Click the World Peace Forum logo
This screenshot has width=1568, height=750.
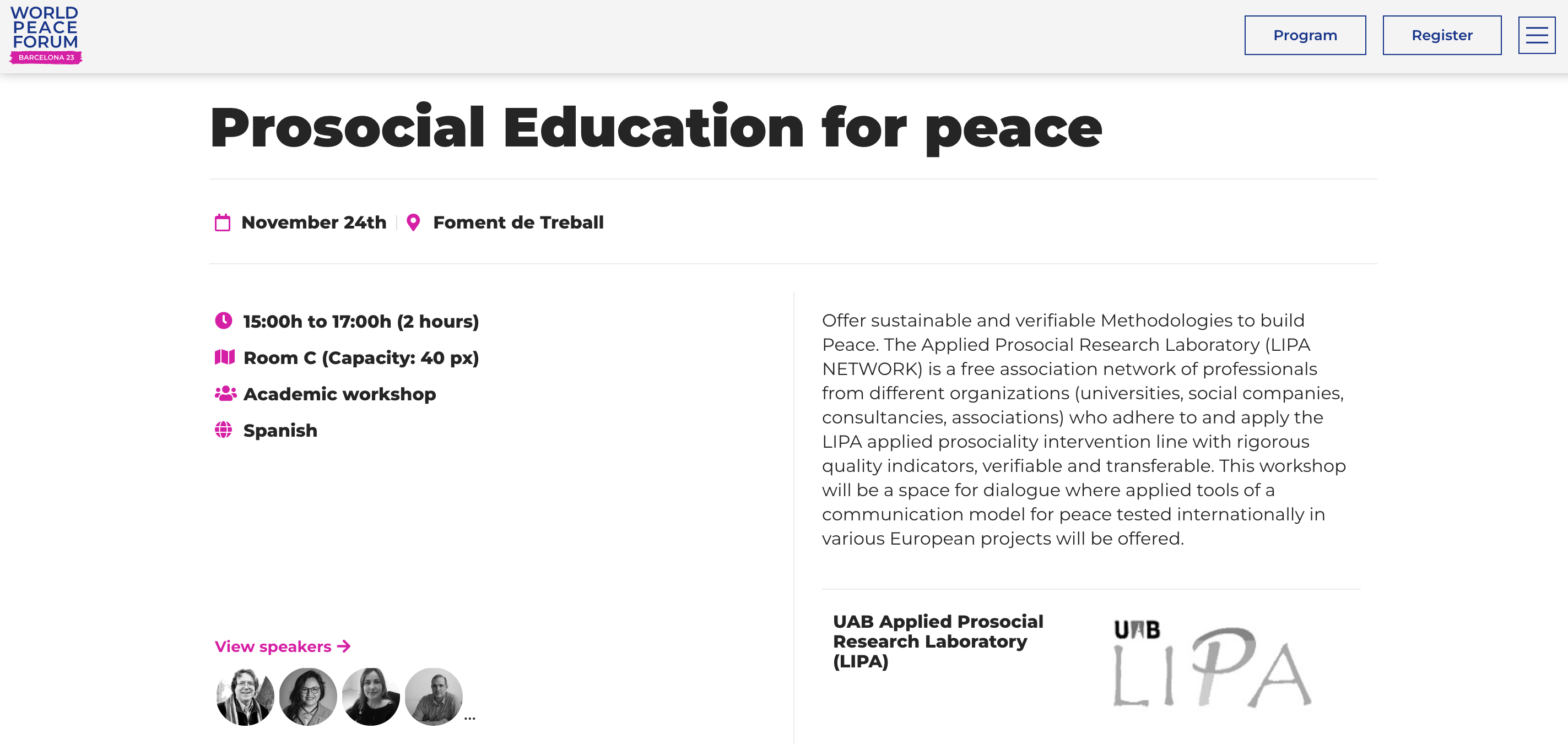(x=46, y=35)
